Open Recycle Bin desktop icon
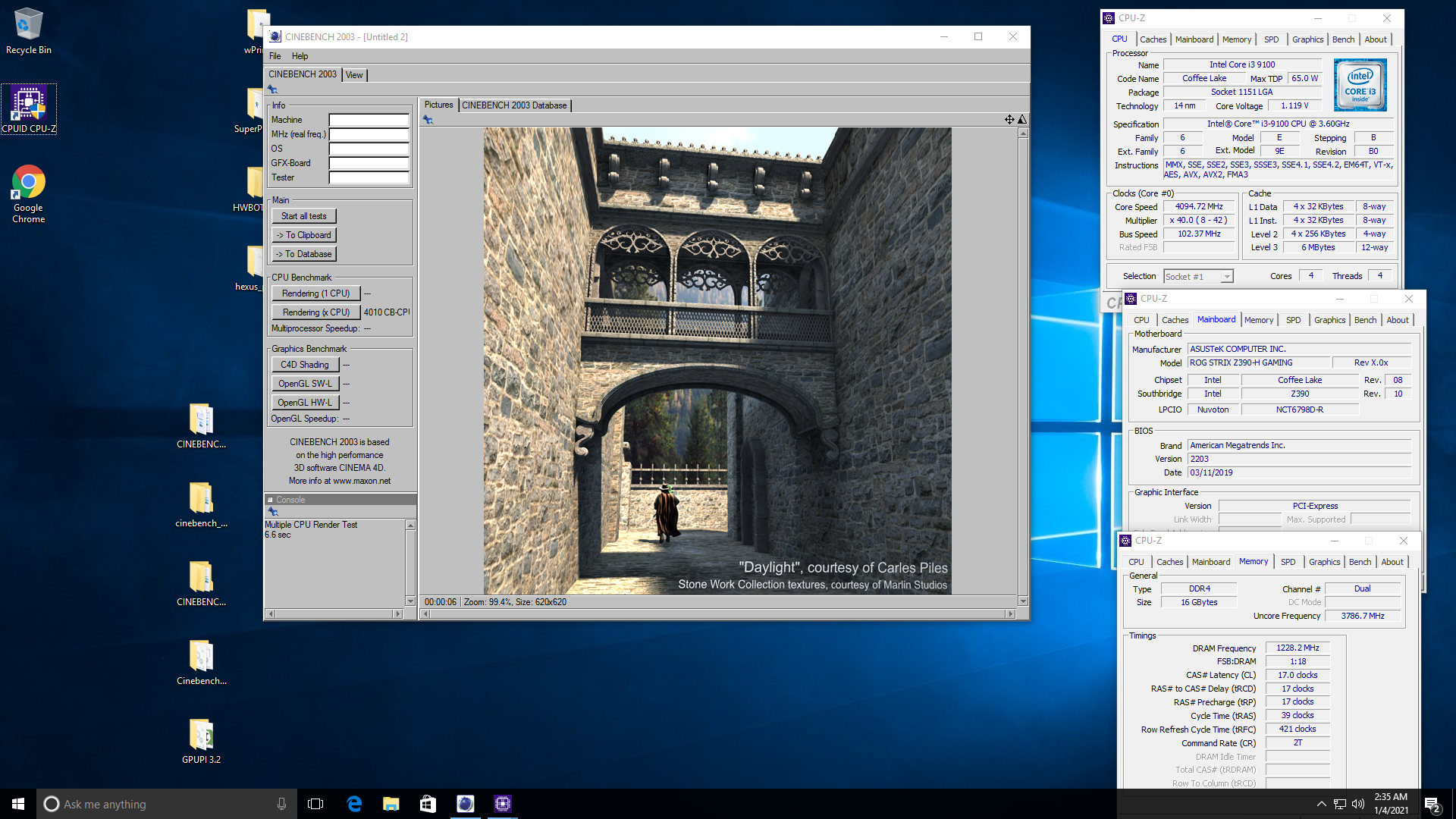The width and height of the screenshot is (1456, 819). [28, 31]
